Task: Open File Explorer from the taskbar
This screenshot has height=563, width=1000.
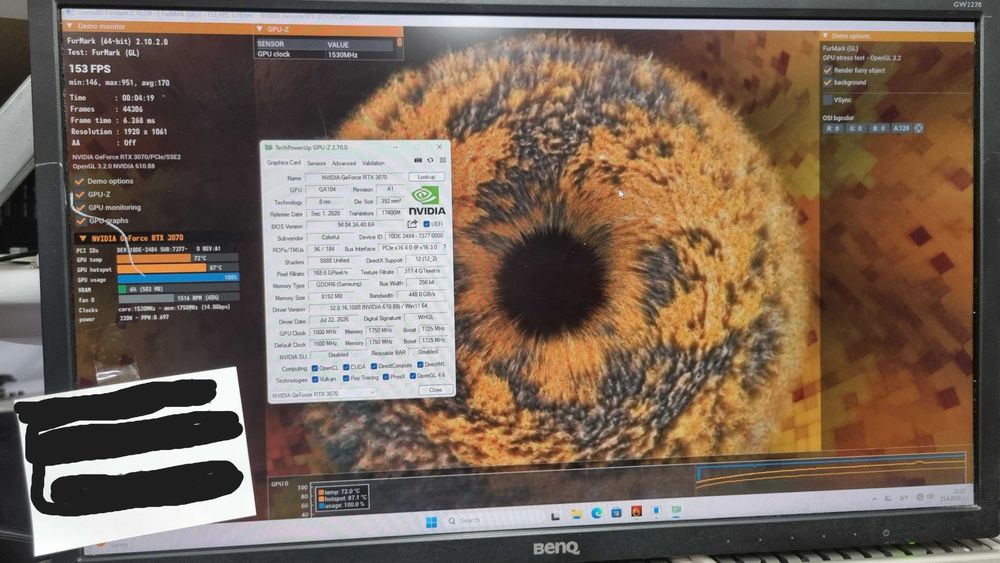Action: click(x=576, y=514)
